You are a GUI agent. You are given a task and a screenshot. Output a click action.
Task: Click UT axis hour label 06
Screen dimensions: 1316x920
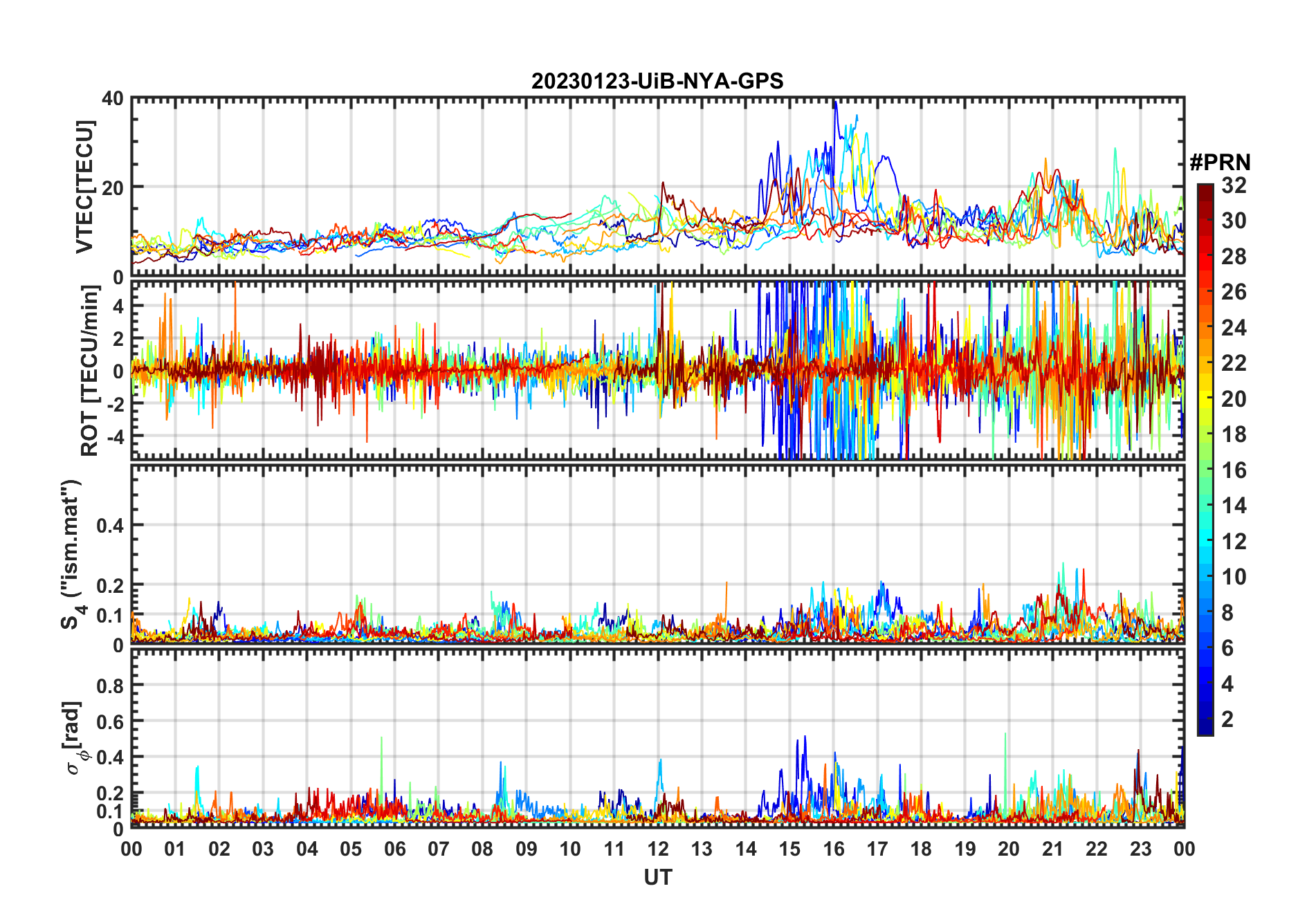394,849
